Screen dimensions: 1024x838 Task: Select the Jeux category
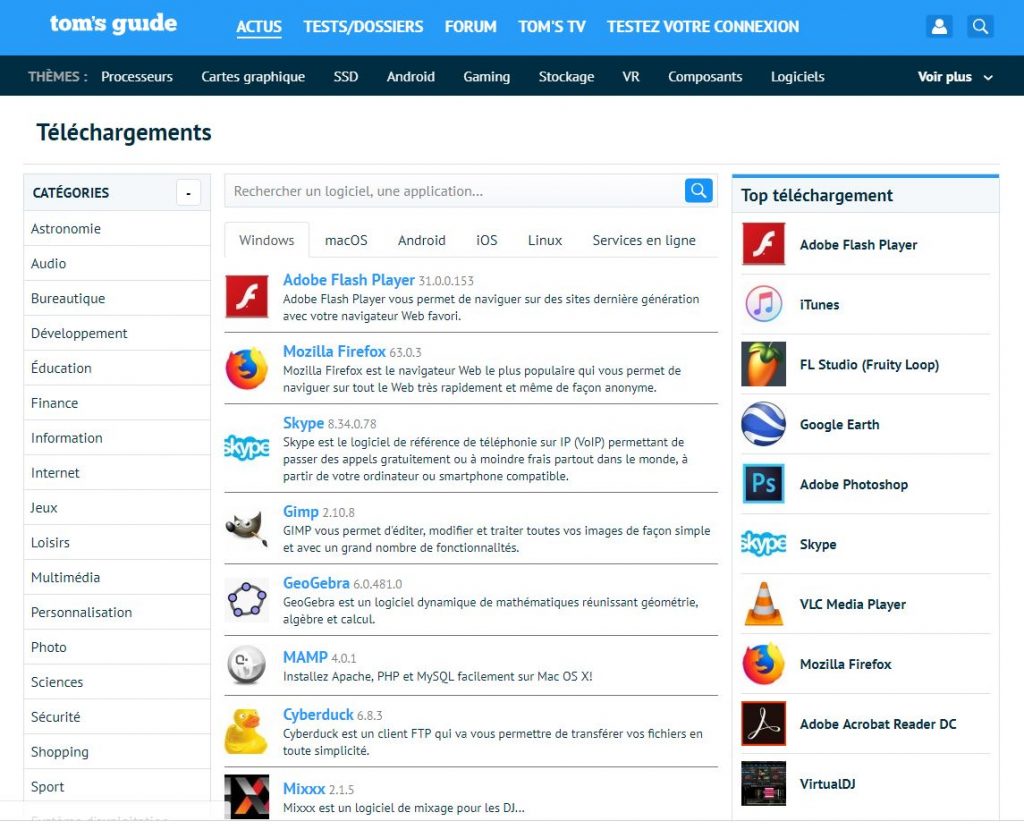[117, 508]
